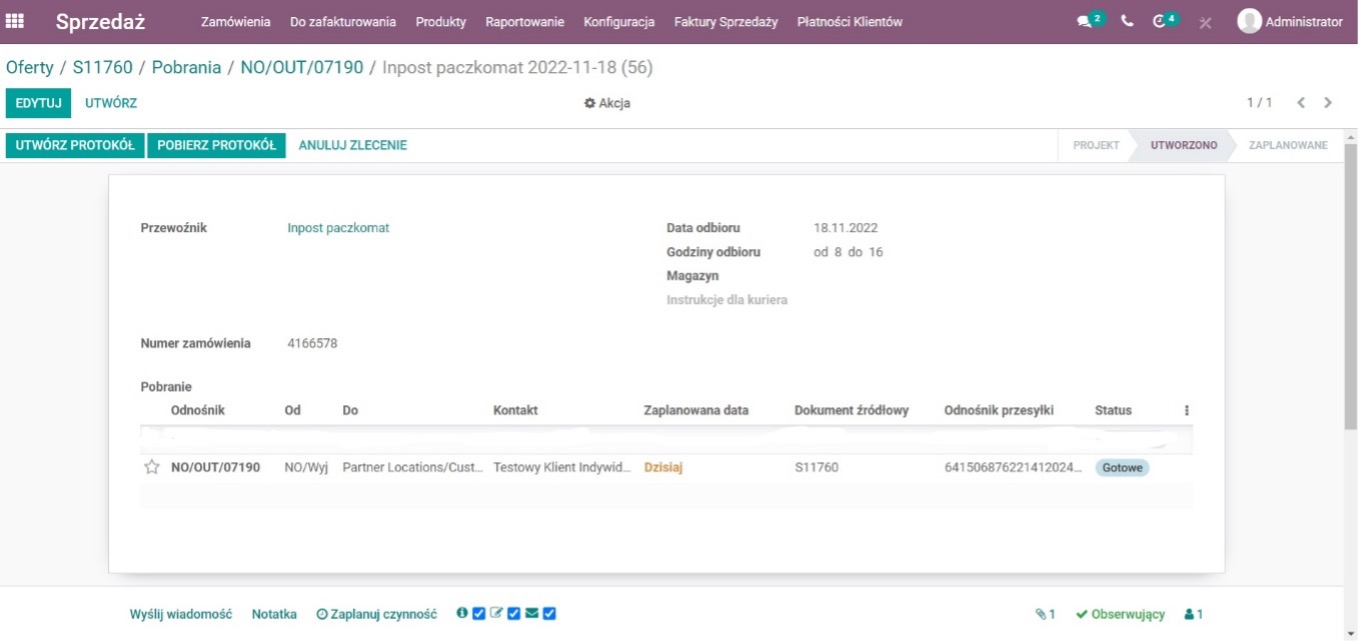Toggle the checkbox next to the info icon
1362x644 pixels.
[479, 613]
